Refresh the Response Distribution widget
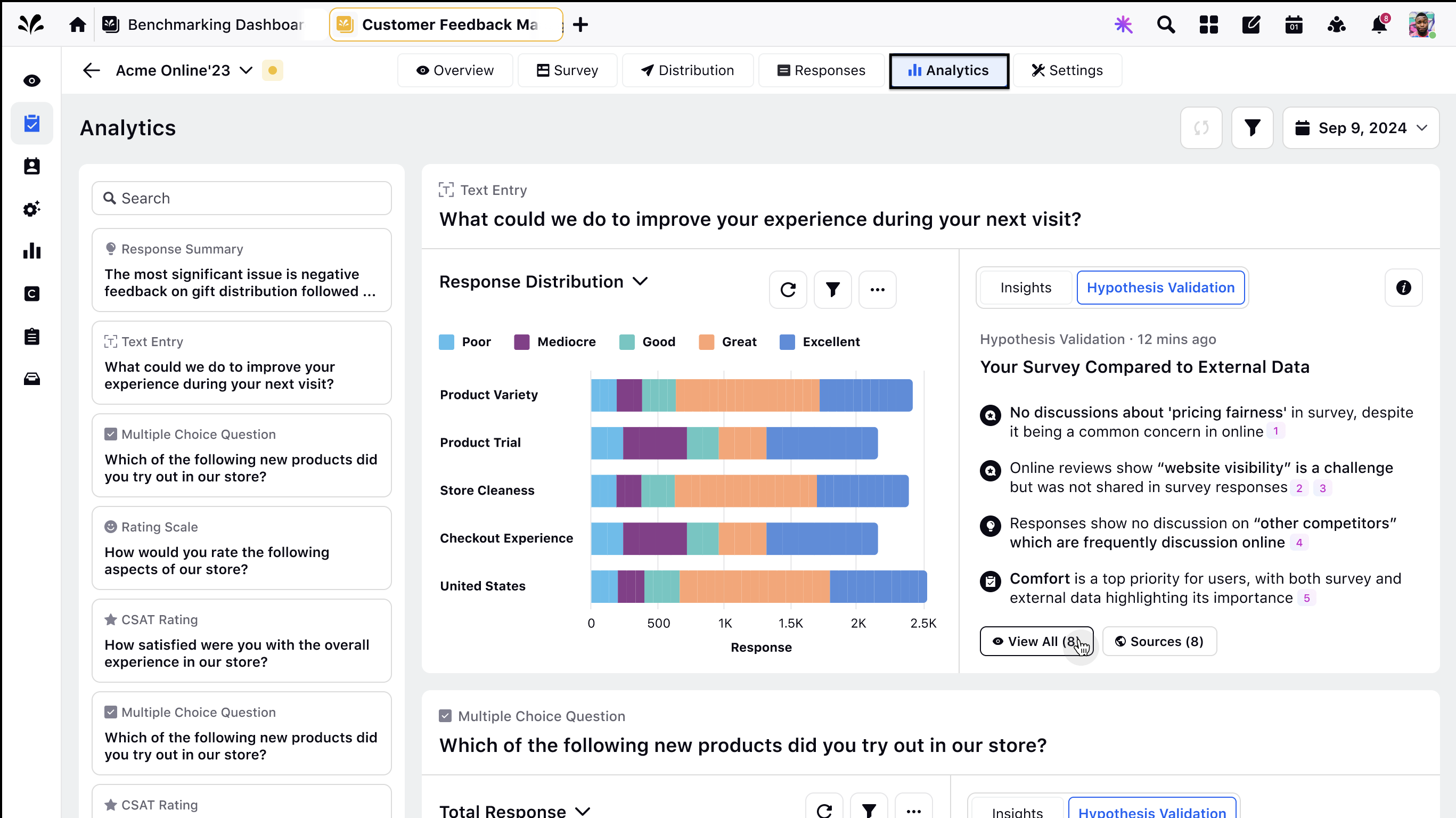 [x=788, y=290]
